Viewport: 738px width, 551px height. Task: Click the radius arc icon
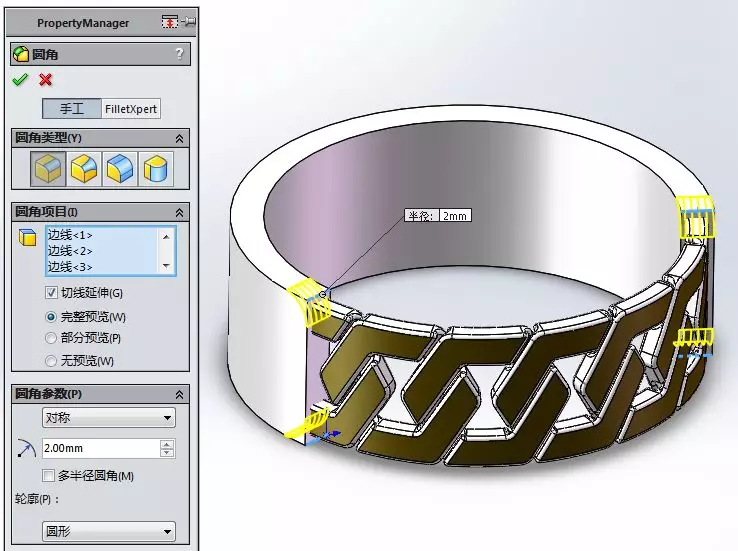[26, 448]
